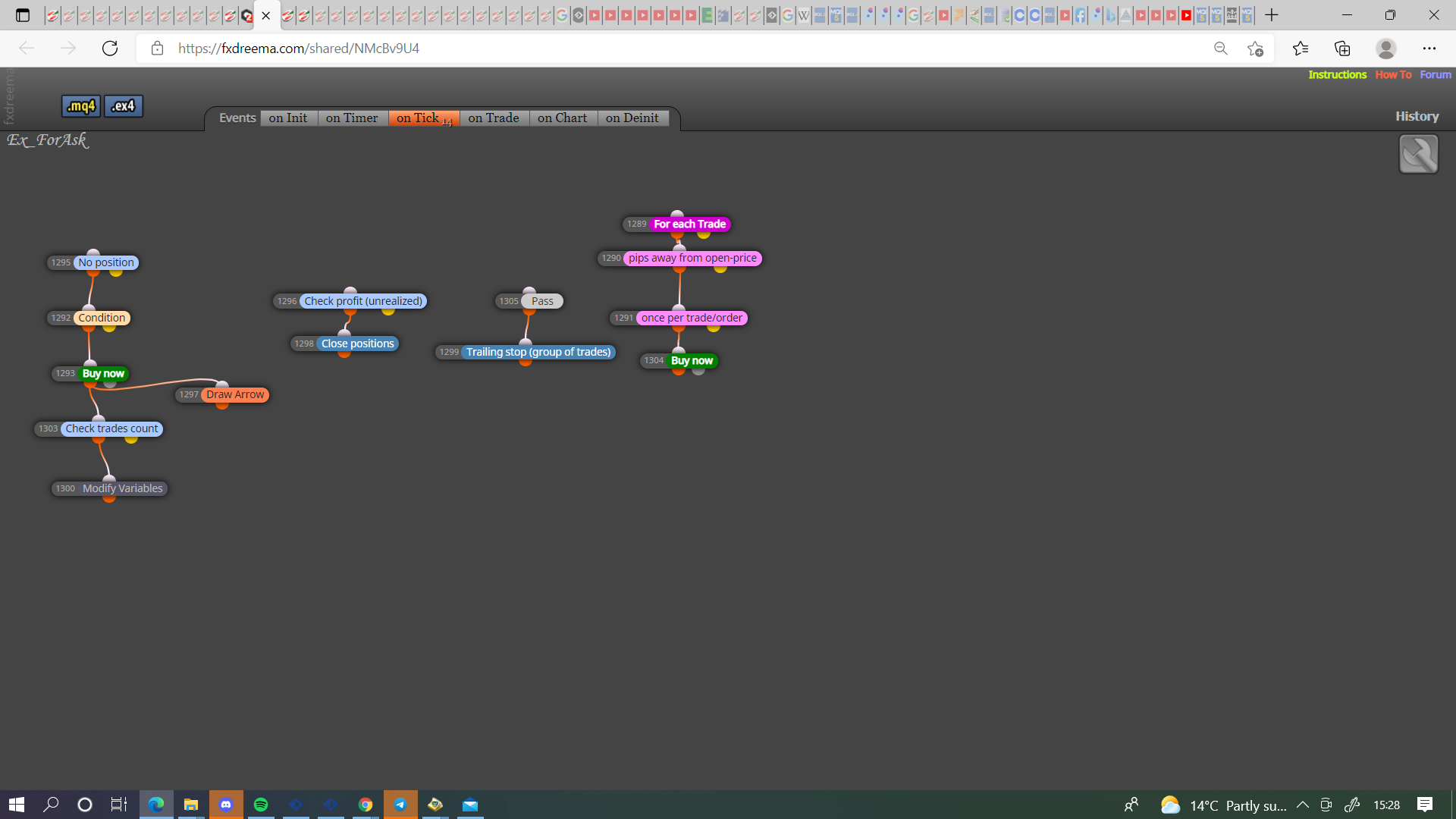Screen dimensions: 1456x819
Task: Download the .ex4 compiled file
Action: point(123,106)
